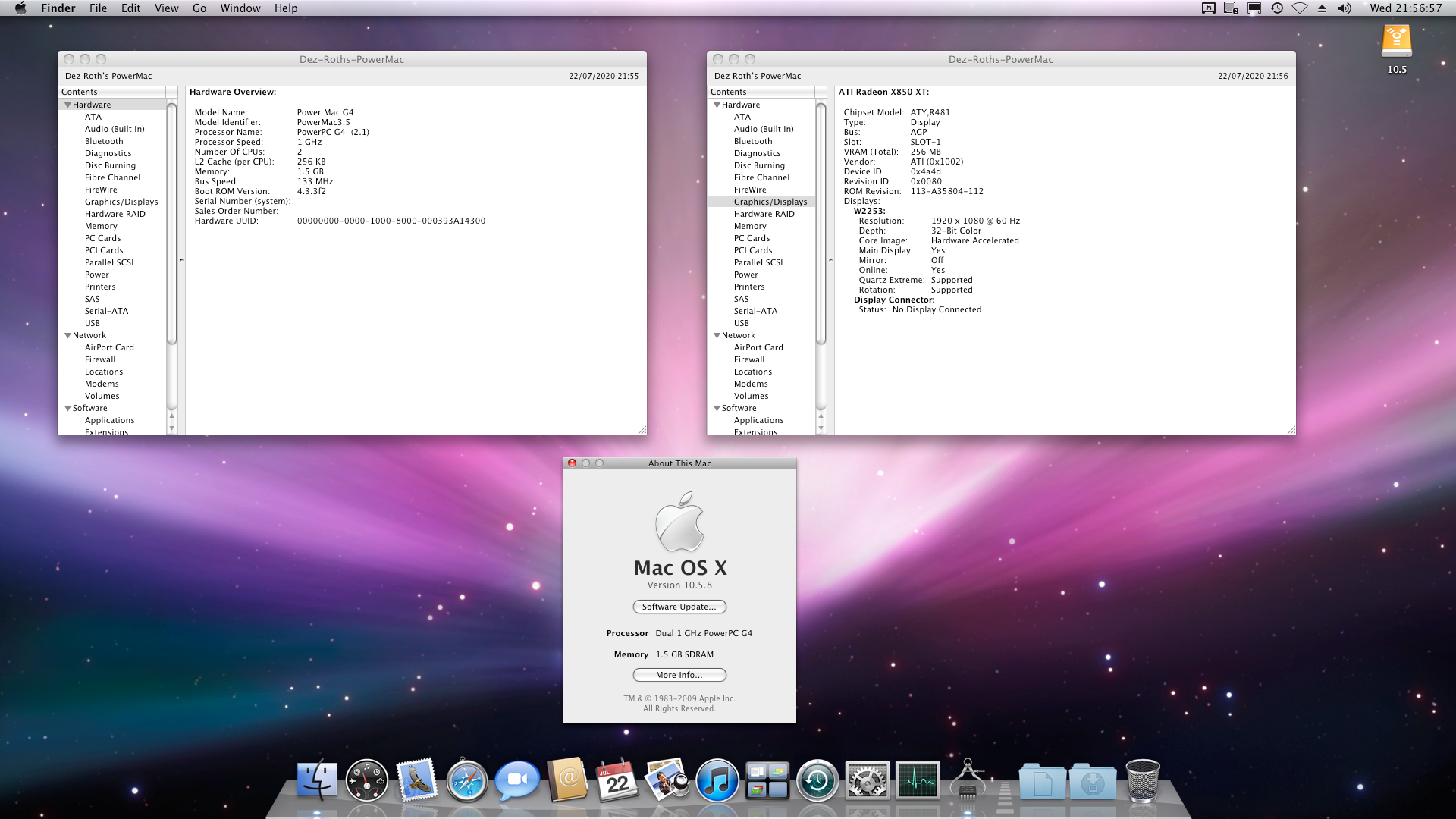The height and width of the screenshot is (819, 1456).
Task: Click the volume icon in menu bar
Action: click(x=1345, y=8)
